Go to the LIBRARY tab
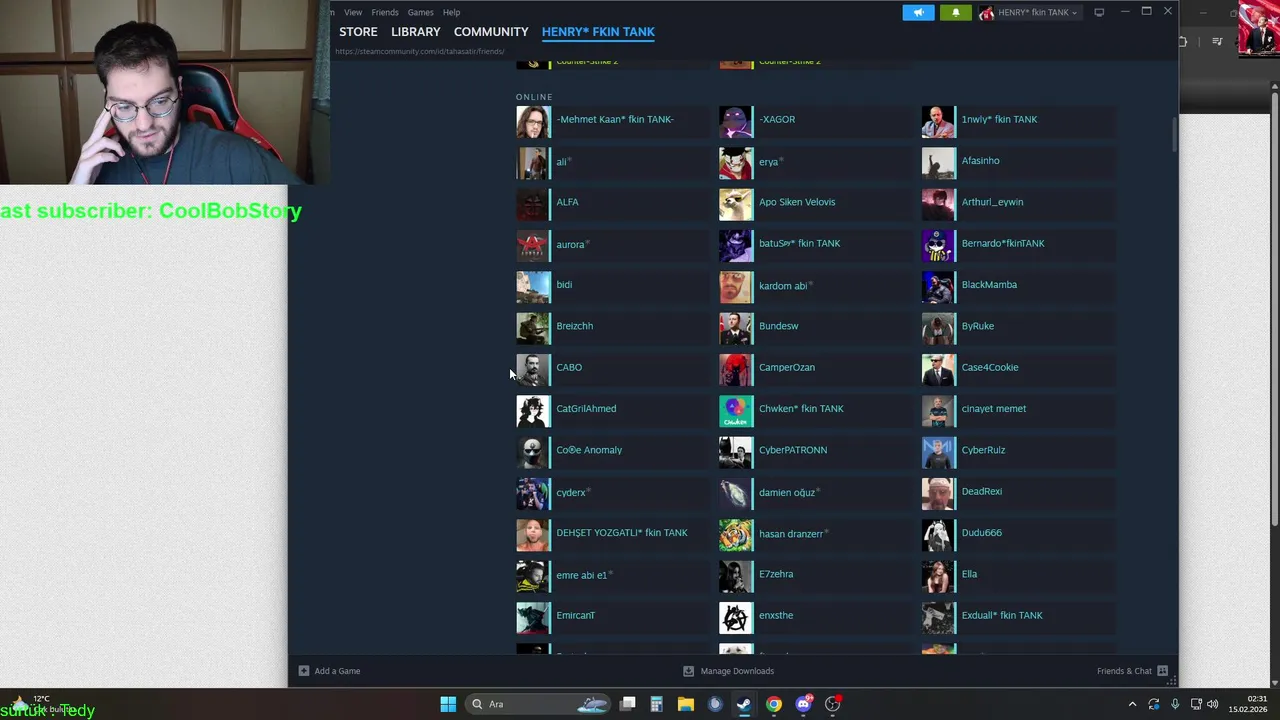The image size is (1280, 720). (416, 32)
